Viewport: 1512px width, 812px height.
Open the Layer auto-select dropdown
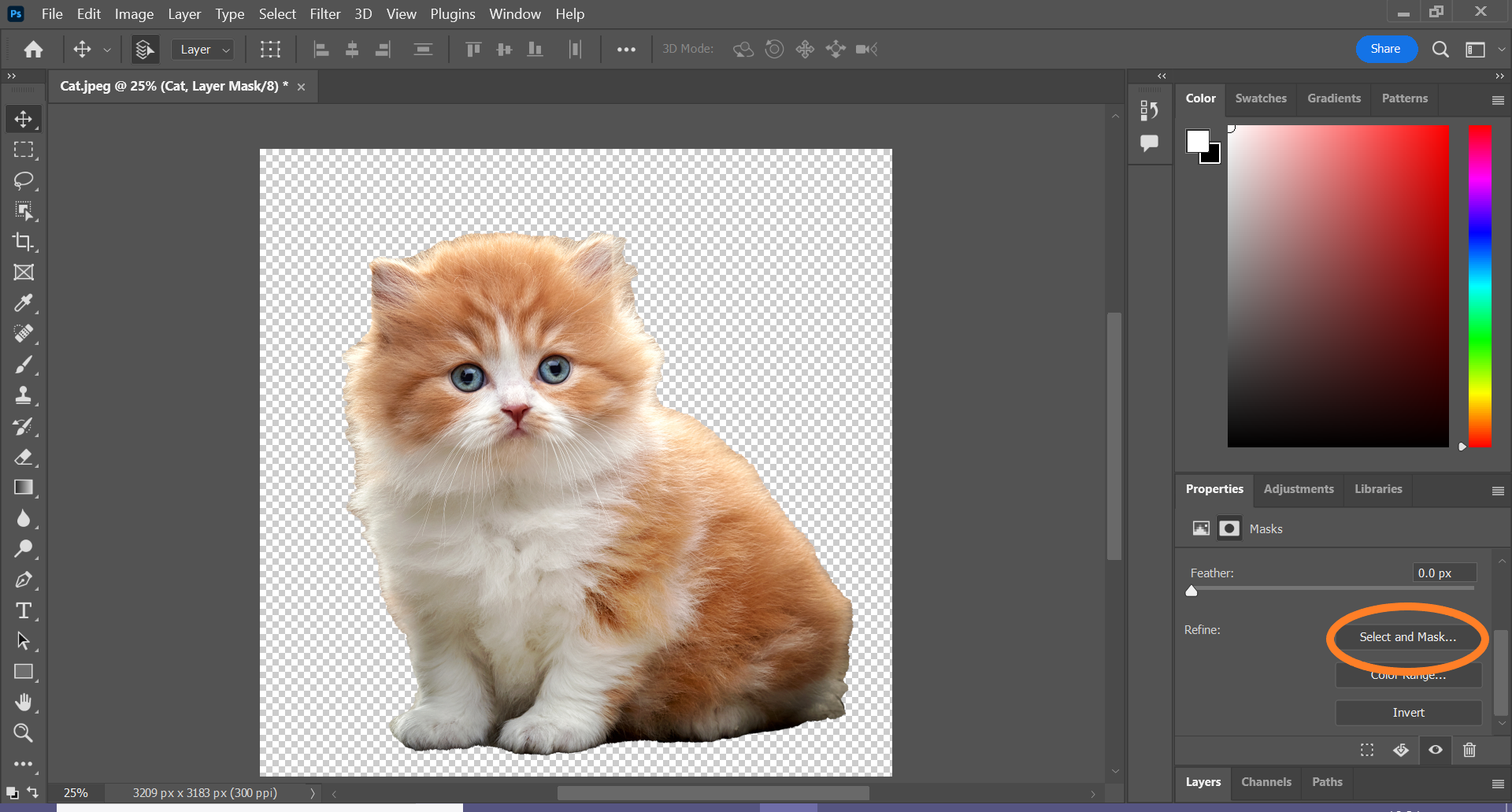[x=203, y=50]
